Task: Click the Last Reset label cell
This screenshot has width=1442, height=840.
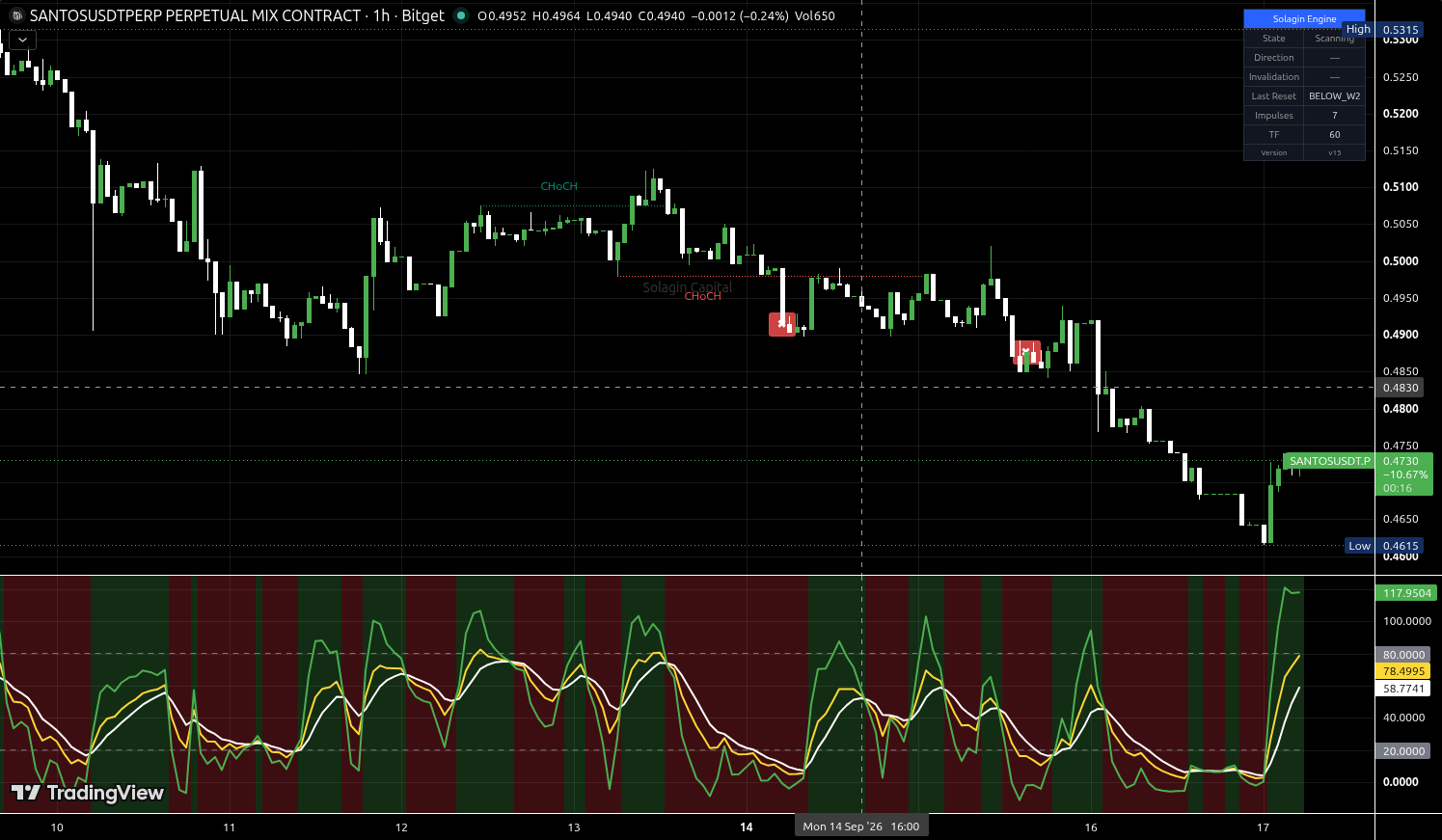Action: 1273,96
